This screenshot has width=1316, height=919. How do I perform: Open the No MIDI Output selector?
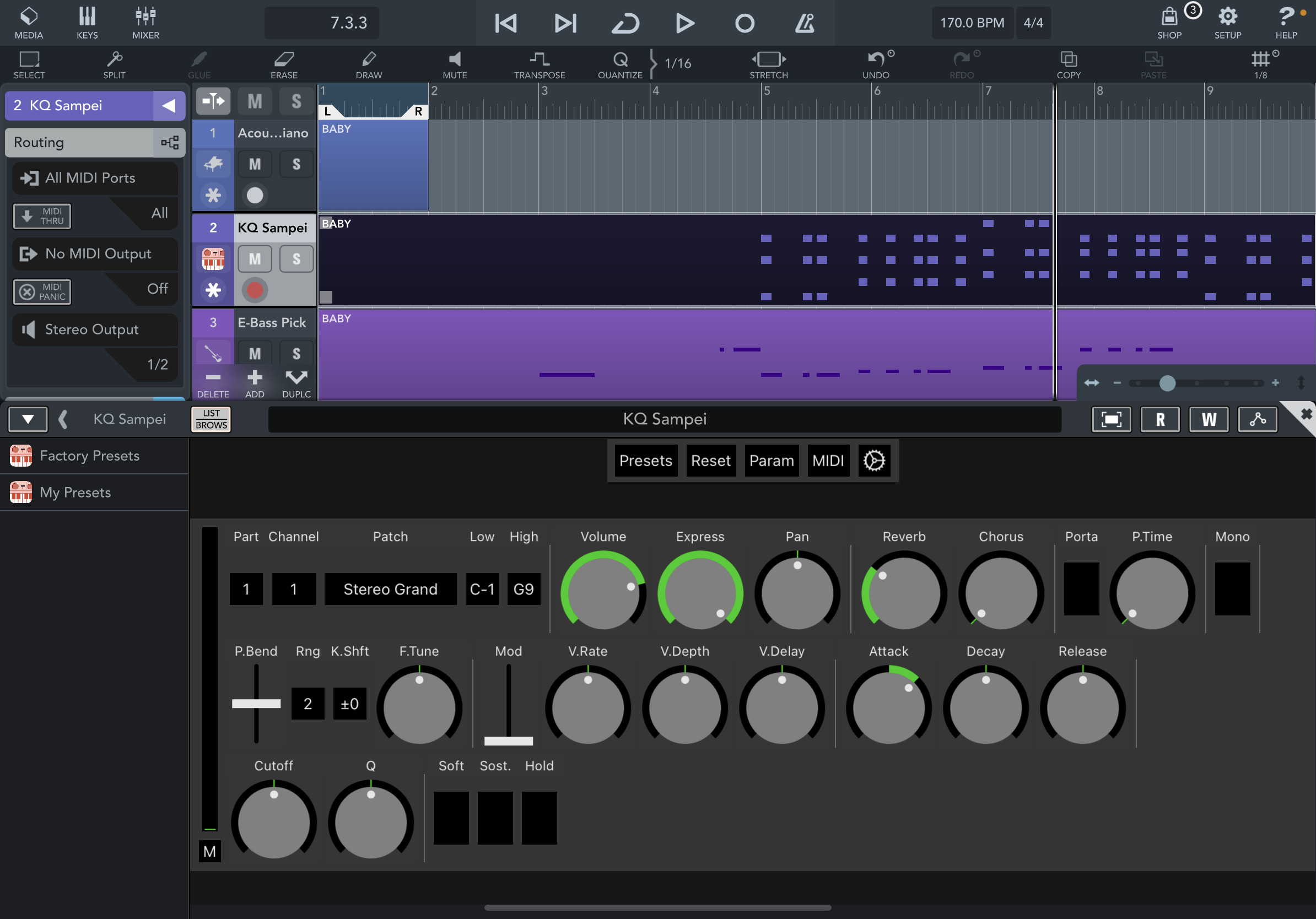pyautogui.click(x=95, y=254)
